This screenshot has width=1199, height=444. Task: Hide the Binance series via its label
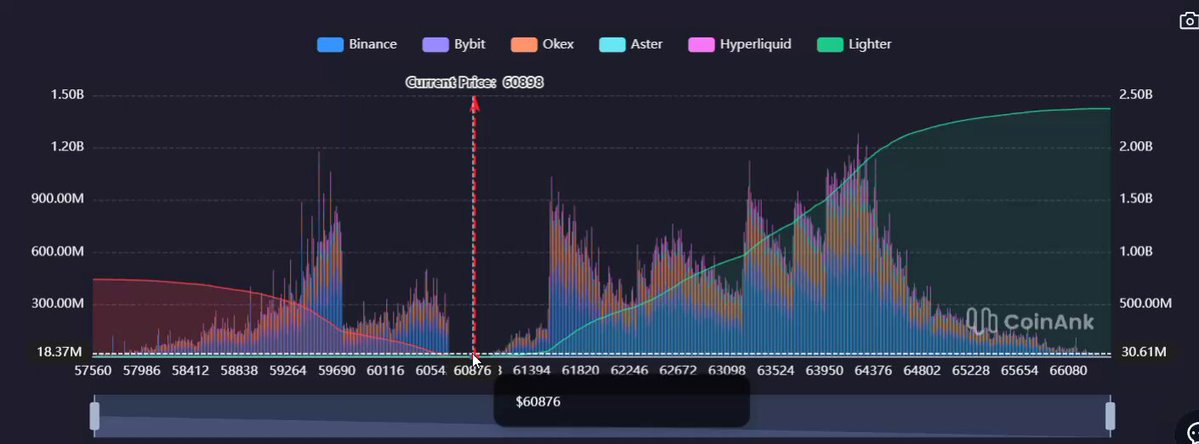tap(372, 44)
